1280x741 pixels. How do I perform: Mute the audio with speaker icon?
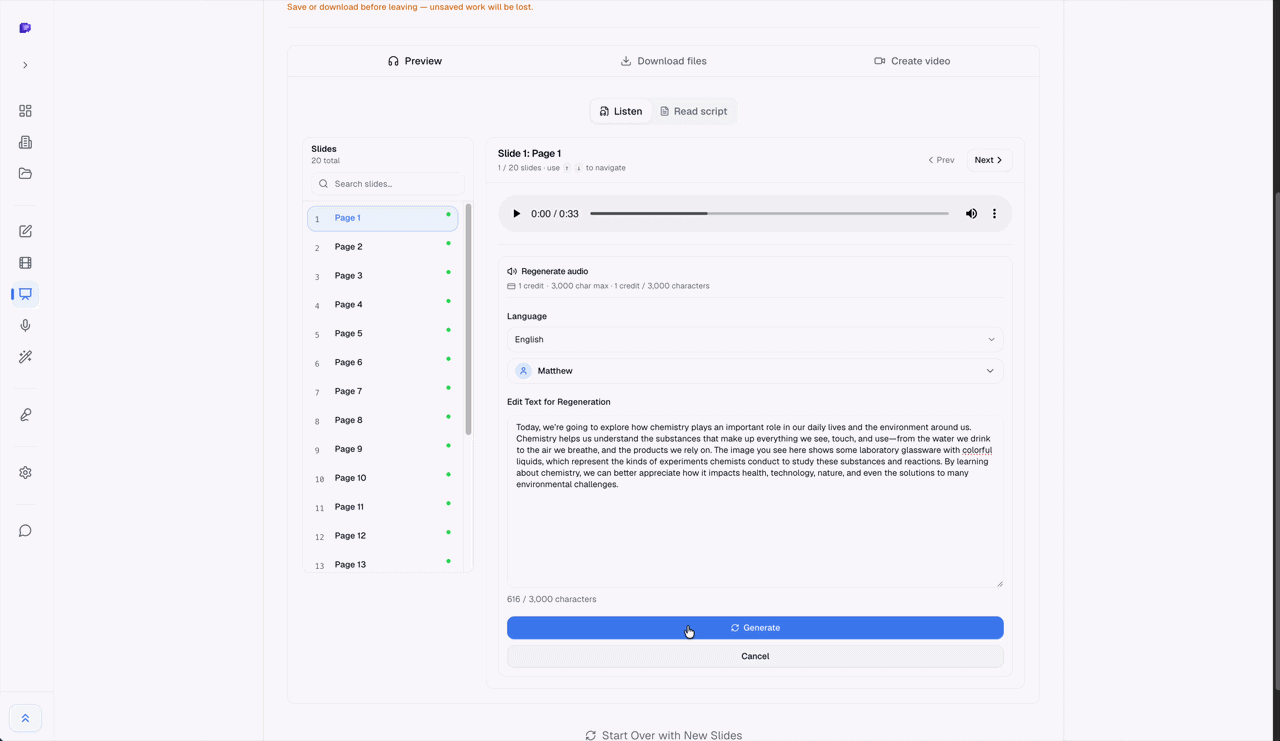(x=971, y=214)
